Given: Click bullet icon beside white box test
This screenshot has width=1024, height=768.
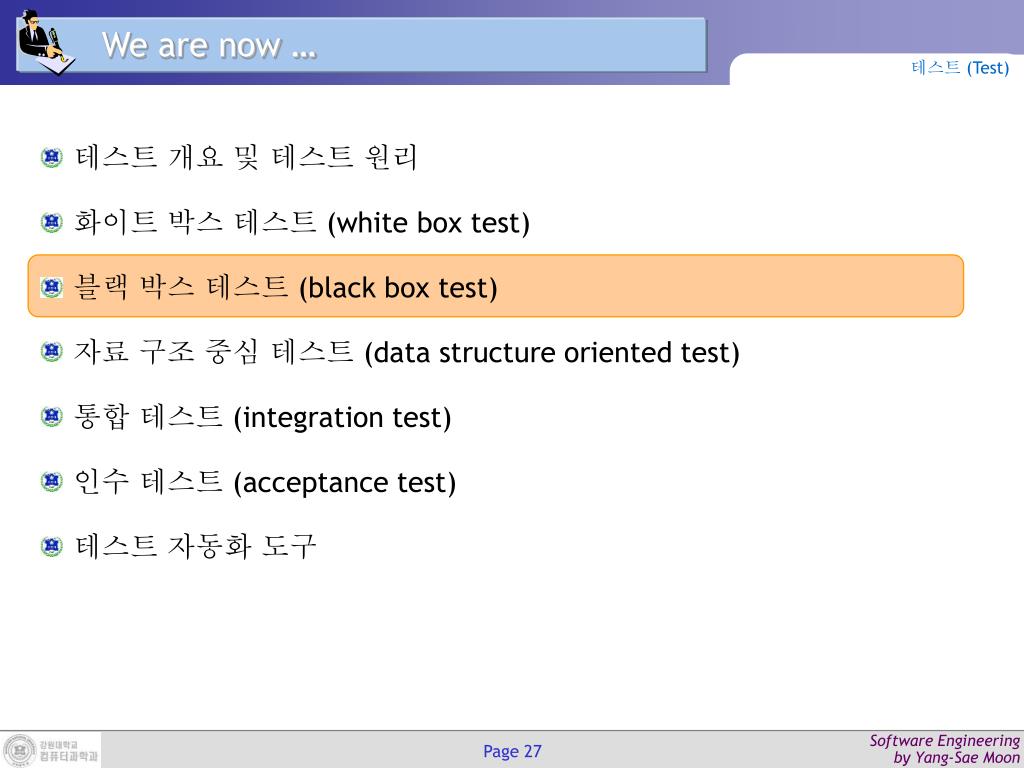Looking at the screenshot, I should click(52, 222).
